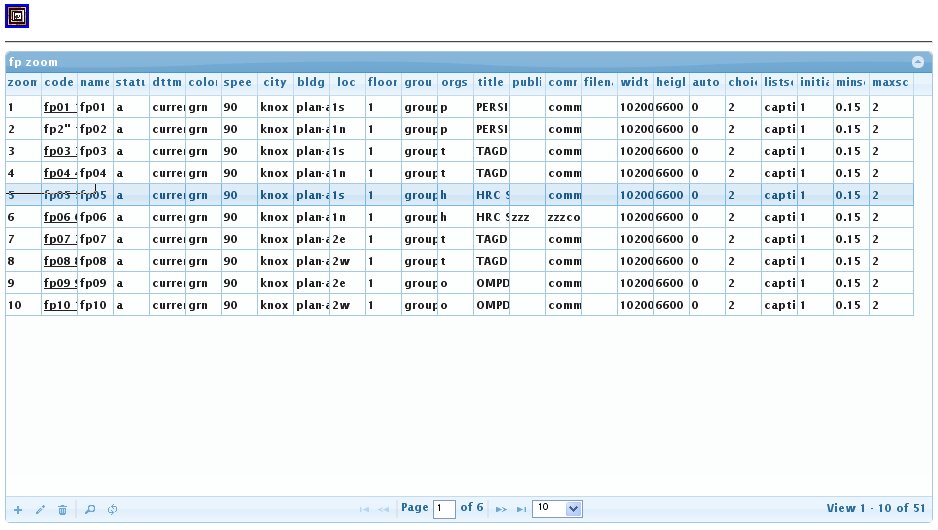
Task: Sort by the zoom column header
Action: 23,83
